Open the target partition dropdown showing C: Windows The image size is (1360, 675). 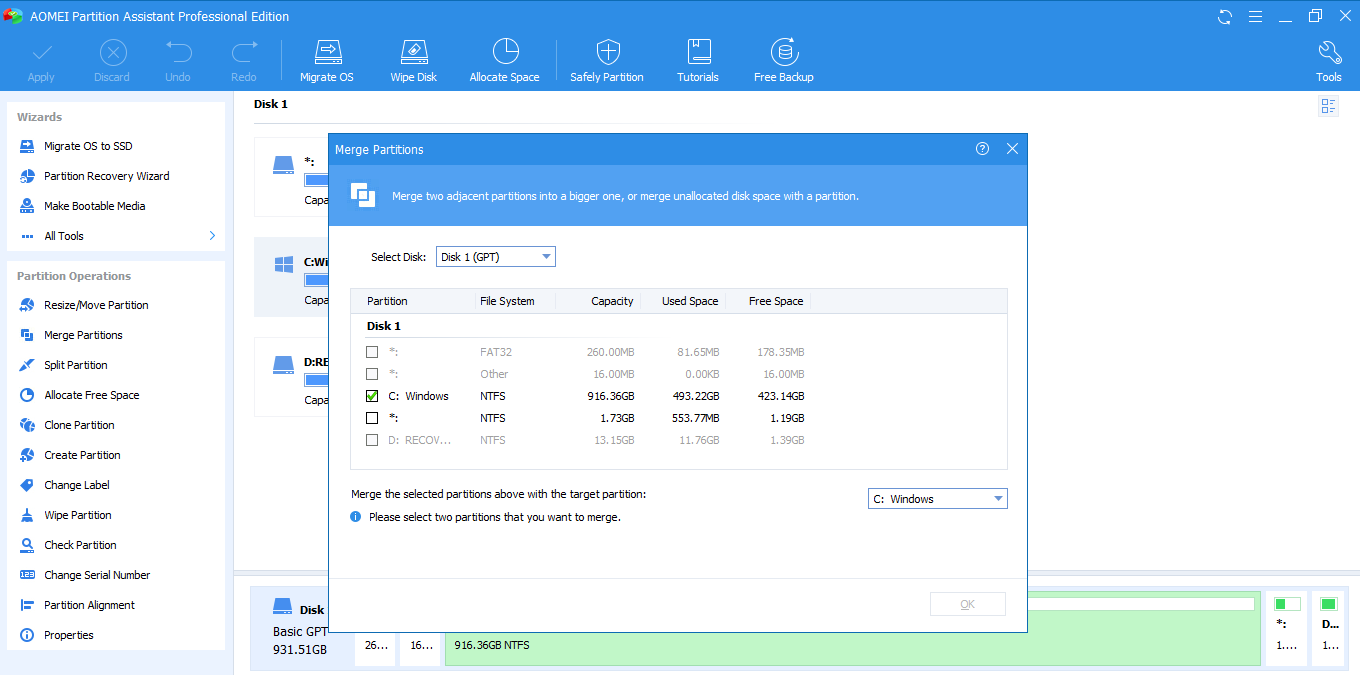pyautogui.click(x=937, y=499)
